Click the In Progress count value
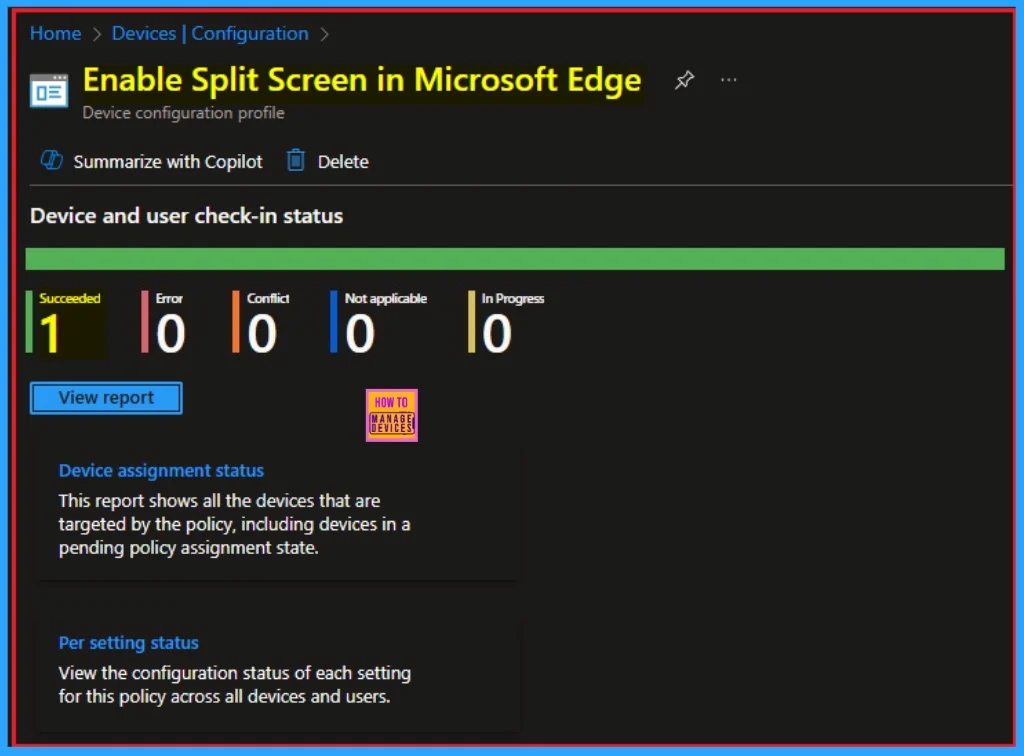1024x756 pixels. [x=496, y=334]
